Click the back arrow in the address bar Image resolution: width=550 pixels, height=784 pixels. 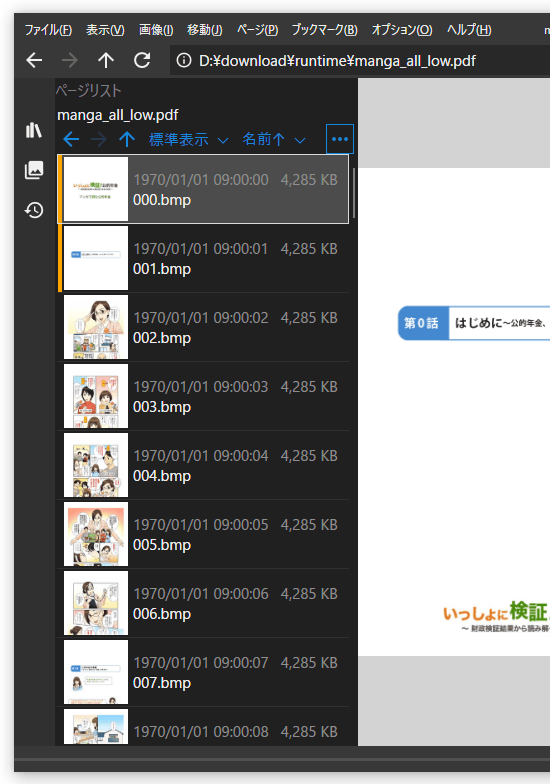point(34,60)
